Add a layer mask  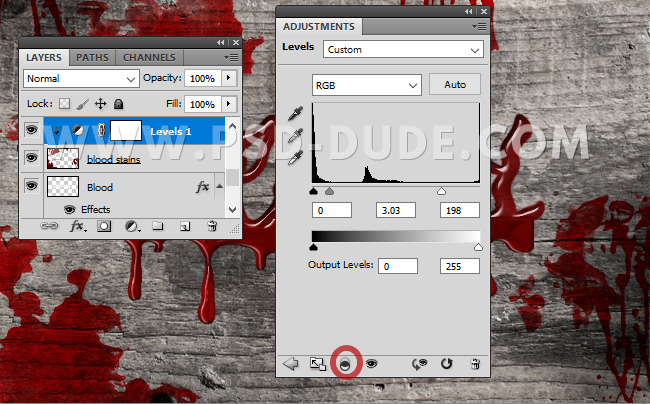(x=104, y=226)
